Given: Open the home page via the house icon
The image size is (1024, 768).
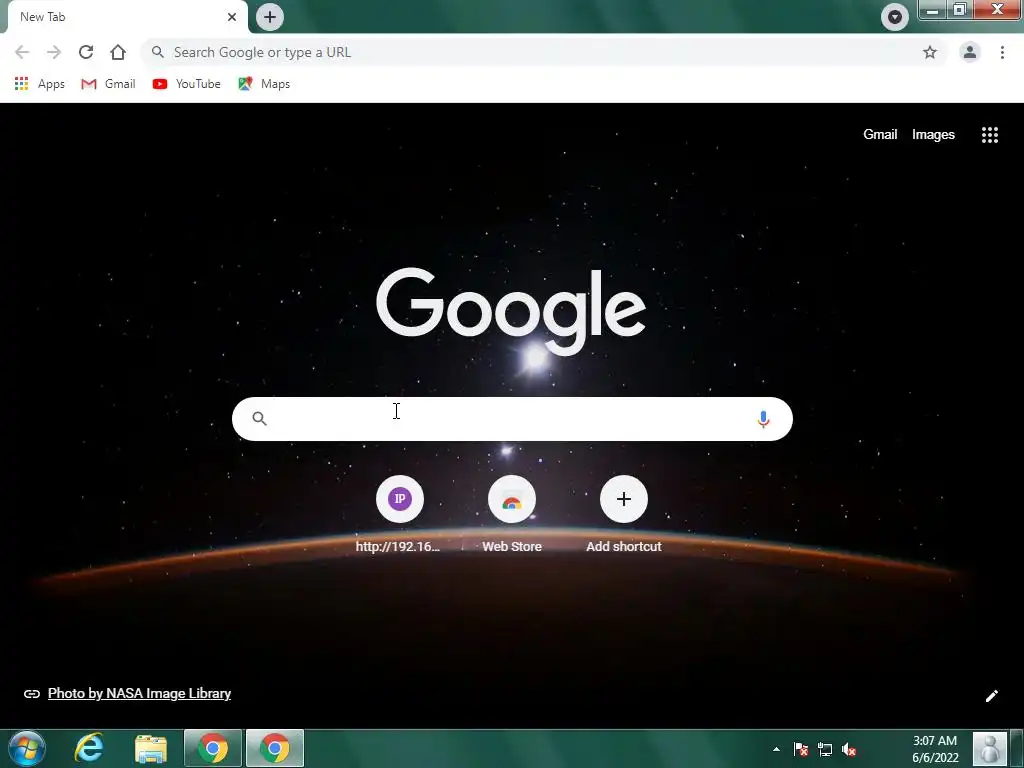Looking at the screenshot, I should click(118, 52).
